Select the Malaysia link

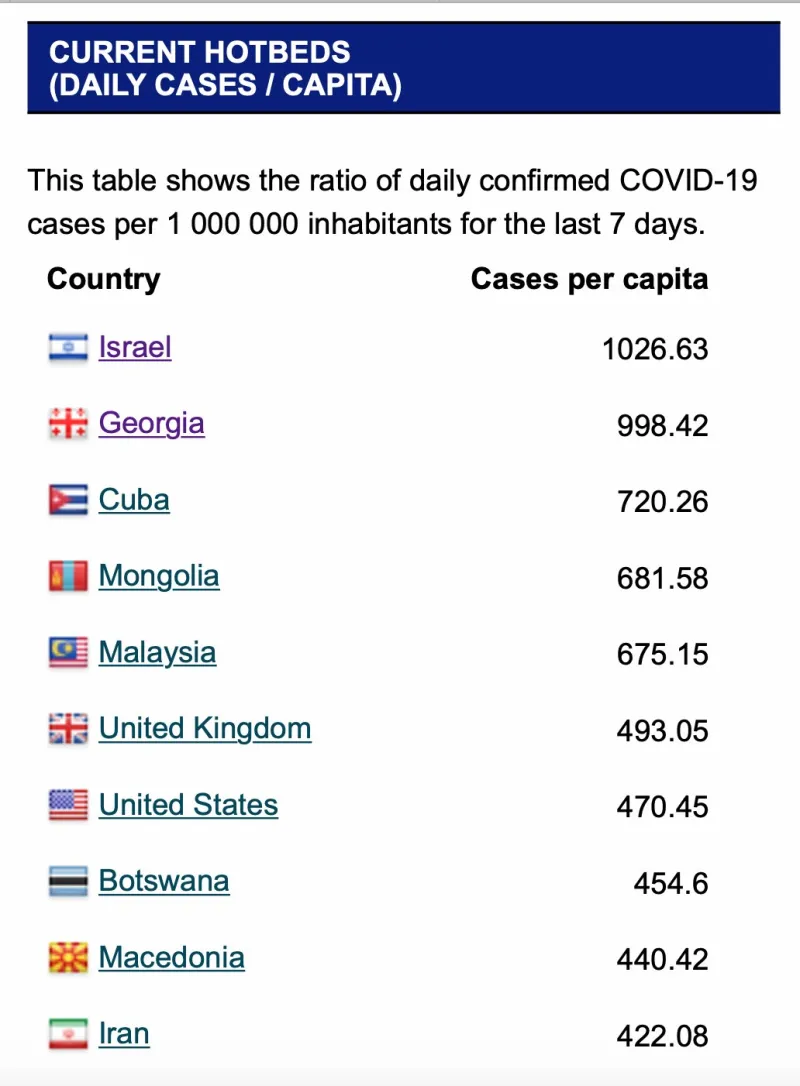point(157,652)
